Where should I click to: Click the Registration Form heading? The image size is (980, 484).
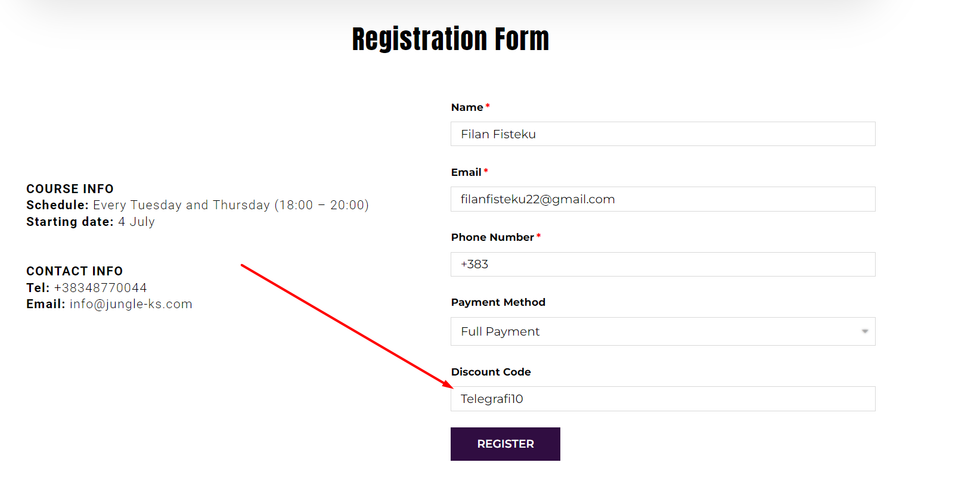(450, 40)
